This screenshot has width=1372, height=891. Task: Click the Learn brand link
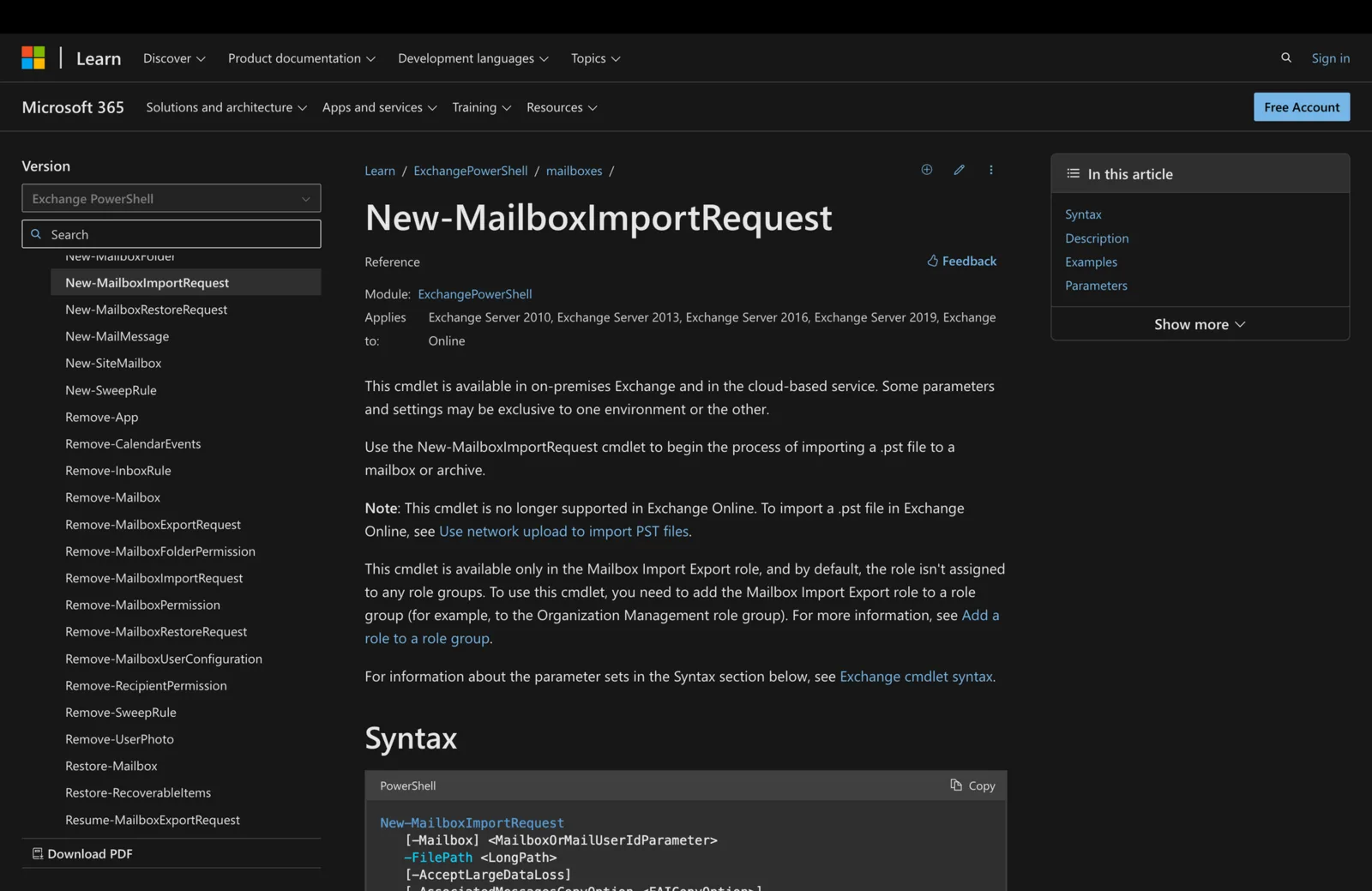click(x=99, y=58)
